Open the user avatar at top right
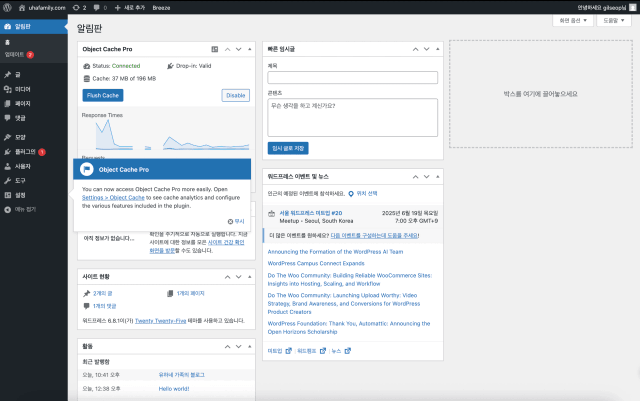Screen dimensions: 640x401 (x=633, y=8)
